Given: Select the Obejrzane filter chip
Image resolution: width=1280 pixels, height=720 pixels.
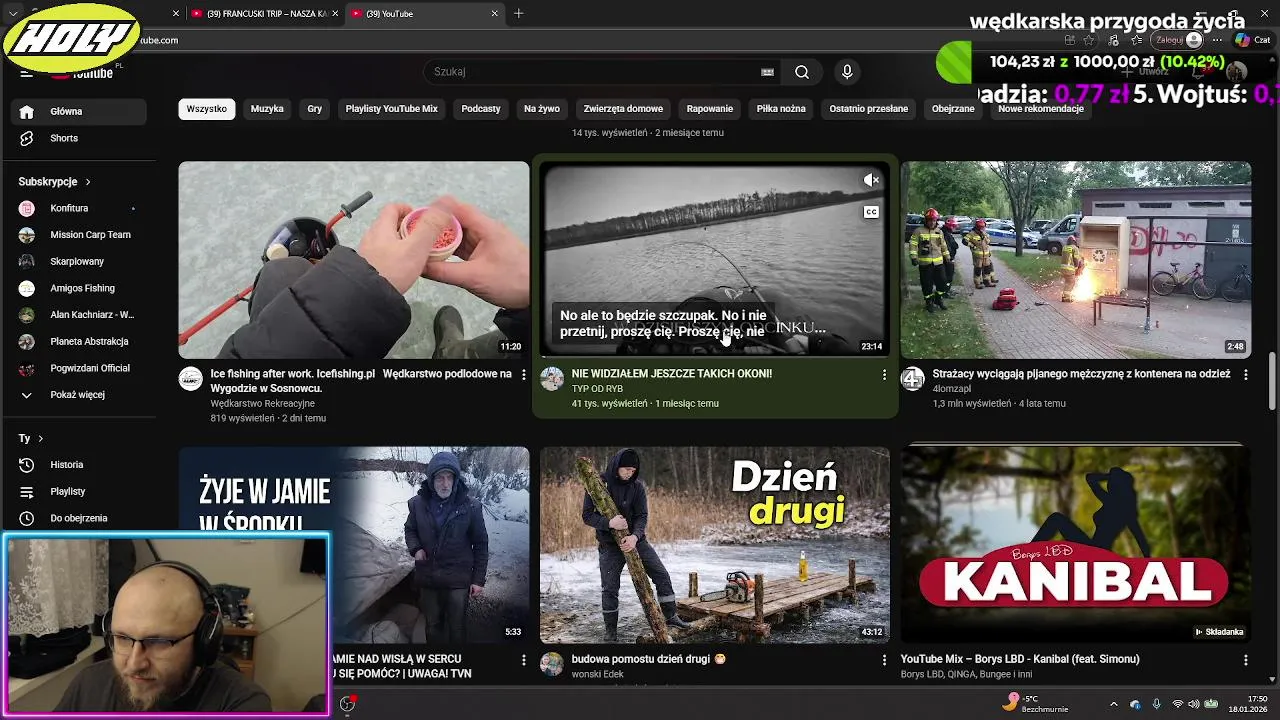Looking at the screenshot, I should [x=953, y=109].
